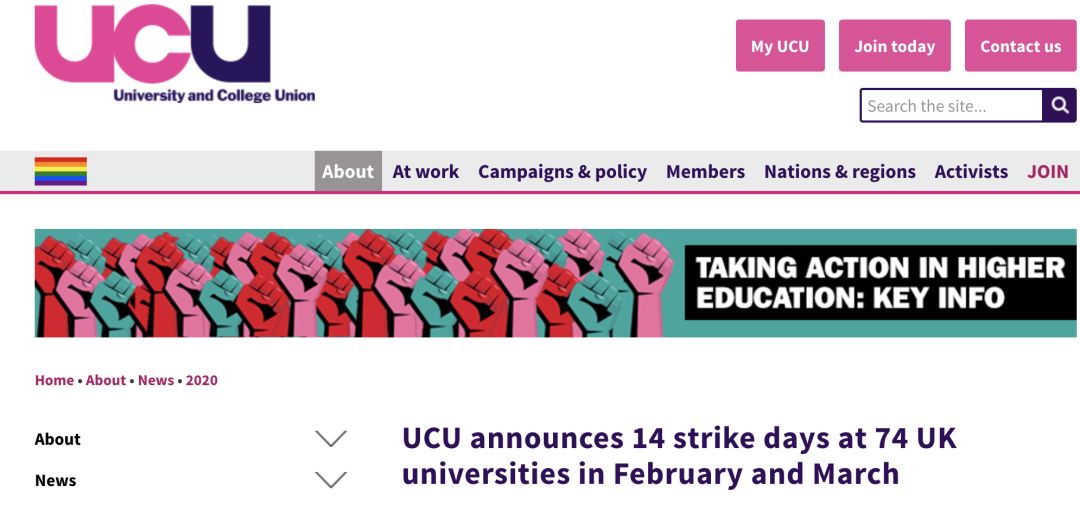Open the Taking Action in Higher Education banner
This screenshot has width=1080, height=511.
click(555, 283)
